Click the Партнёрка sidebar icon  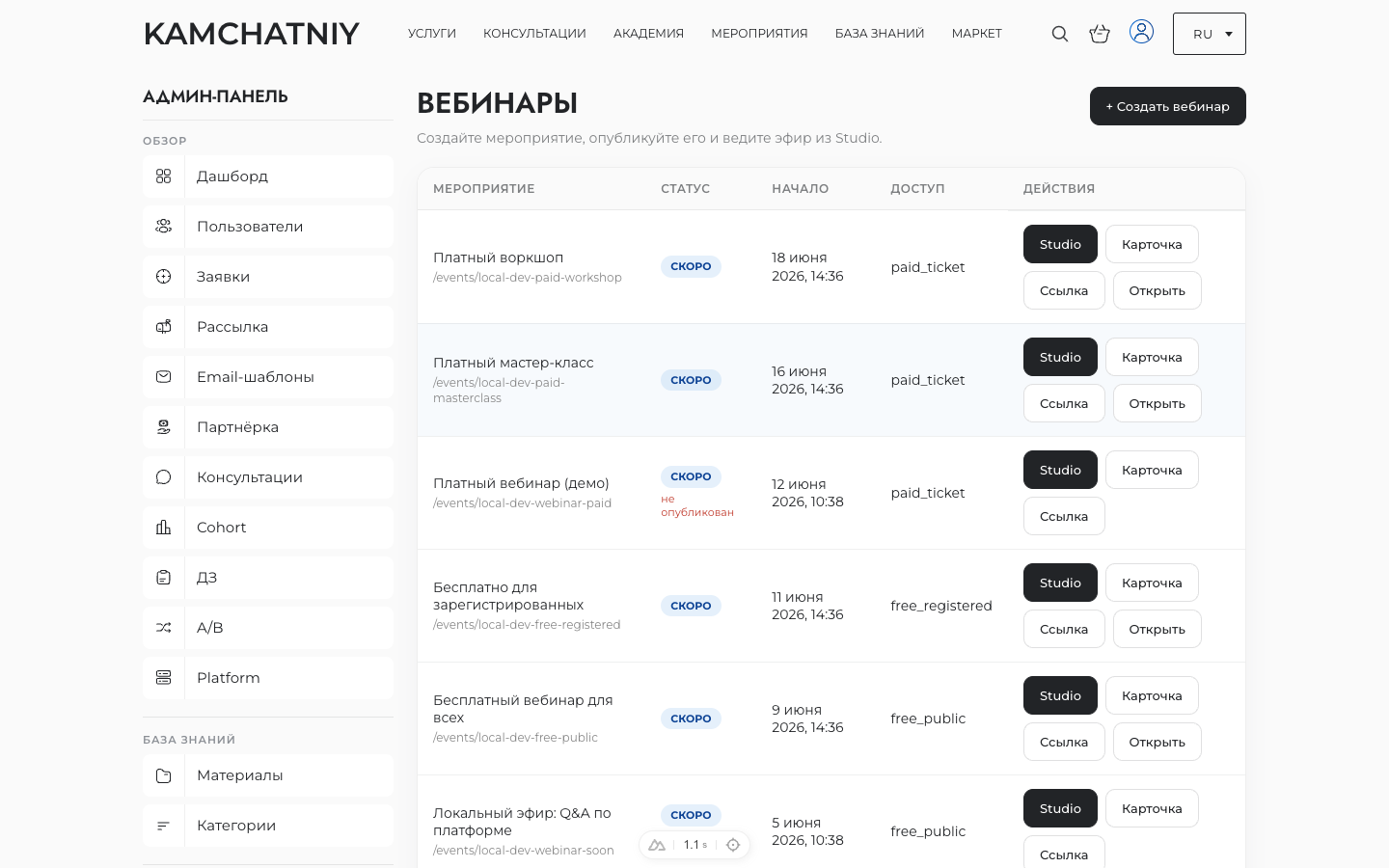coord(163,427)
